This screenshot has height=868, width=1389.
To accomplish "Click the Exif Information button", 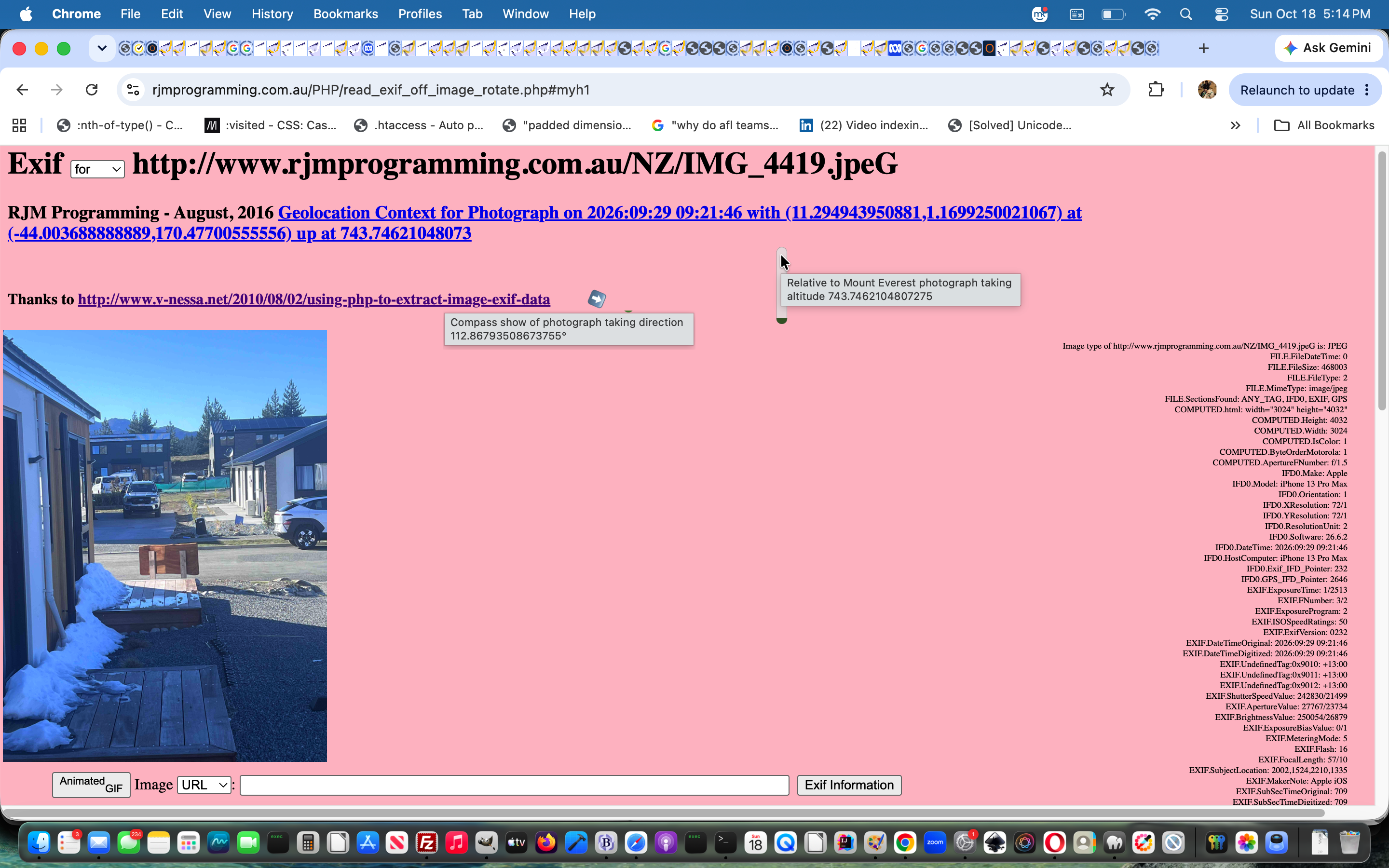I will pyautogui.click(x=849, y=785).
